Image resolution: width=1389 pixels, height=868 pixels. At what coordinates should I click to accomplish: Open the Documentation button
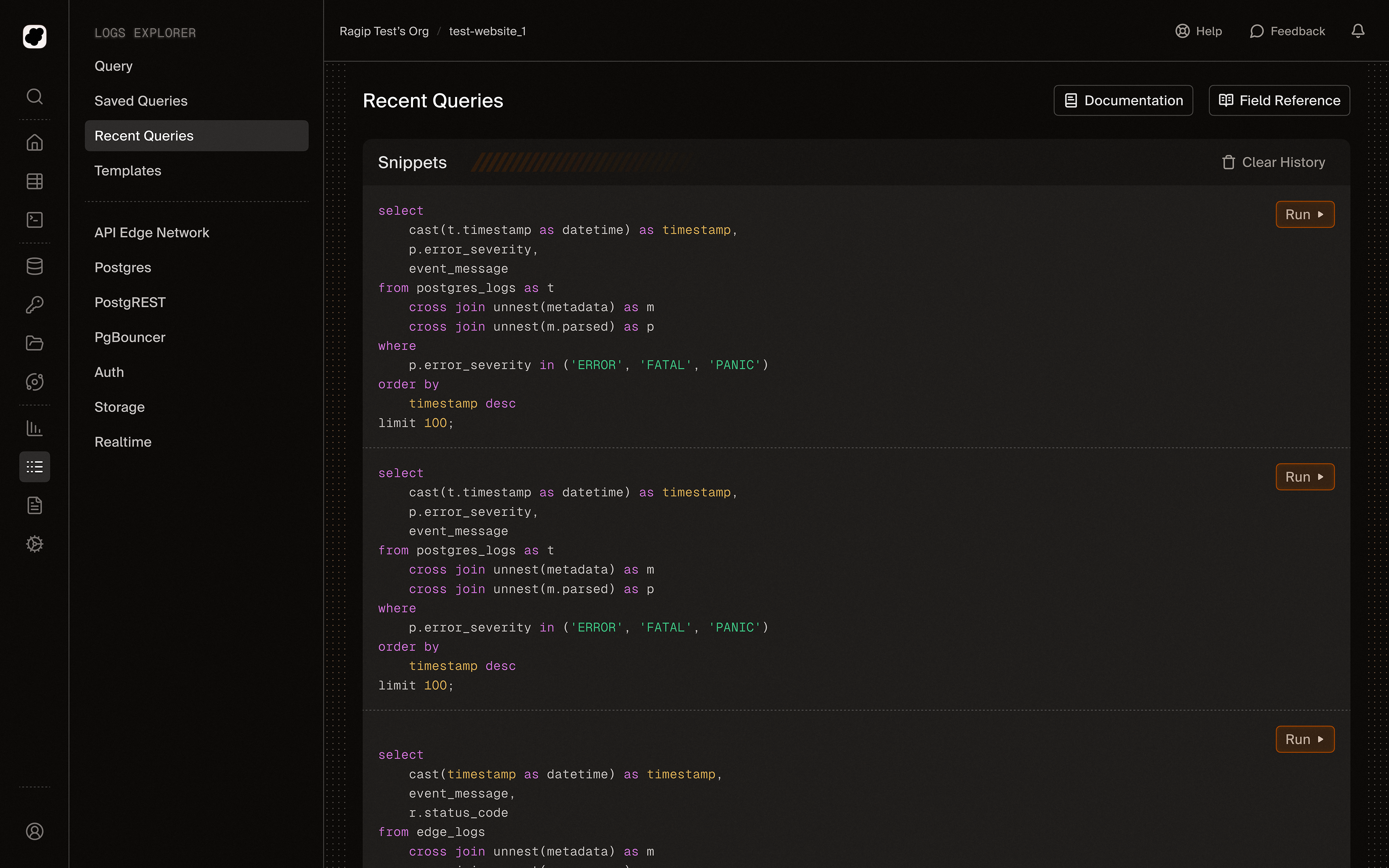coord(1123,100)
